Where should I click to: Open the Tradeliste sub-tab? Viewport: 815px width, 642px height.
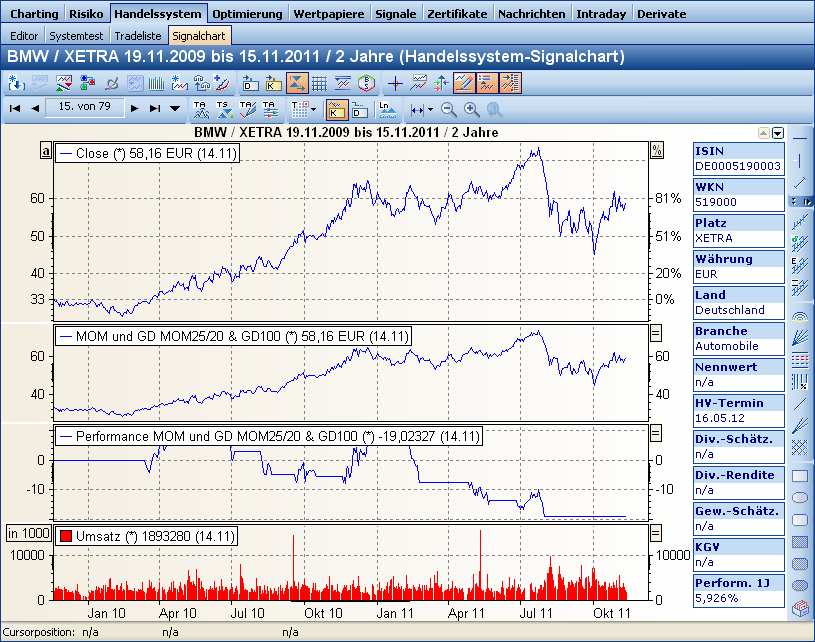pos(139,35)
